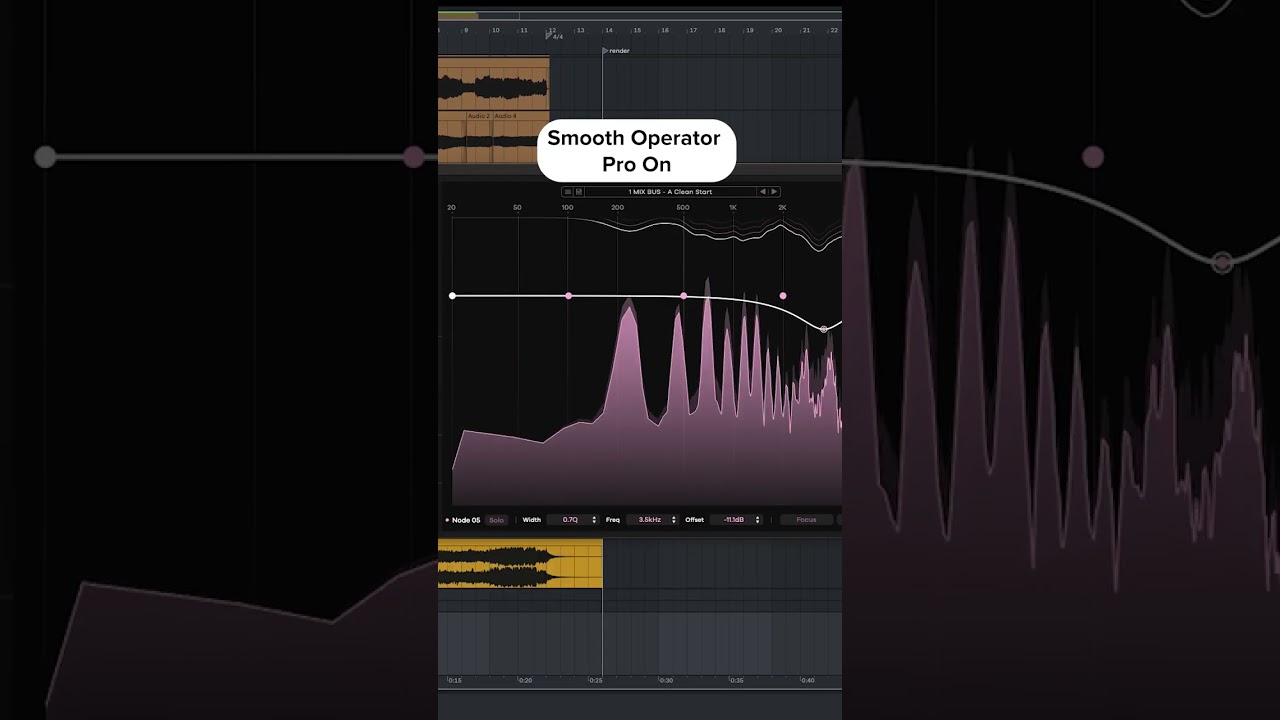Click bar 14 on the timeline ruler
Screen dimensions: 1280x720
[608, 30]
